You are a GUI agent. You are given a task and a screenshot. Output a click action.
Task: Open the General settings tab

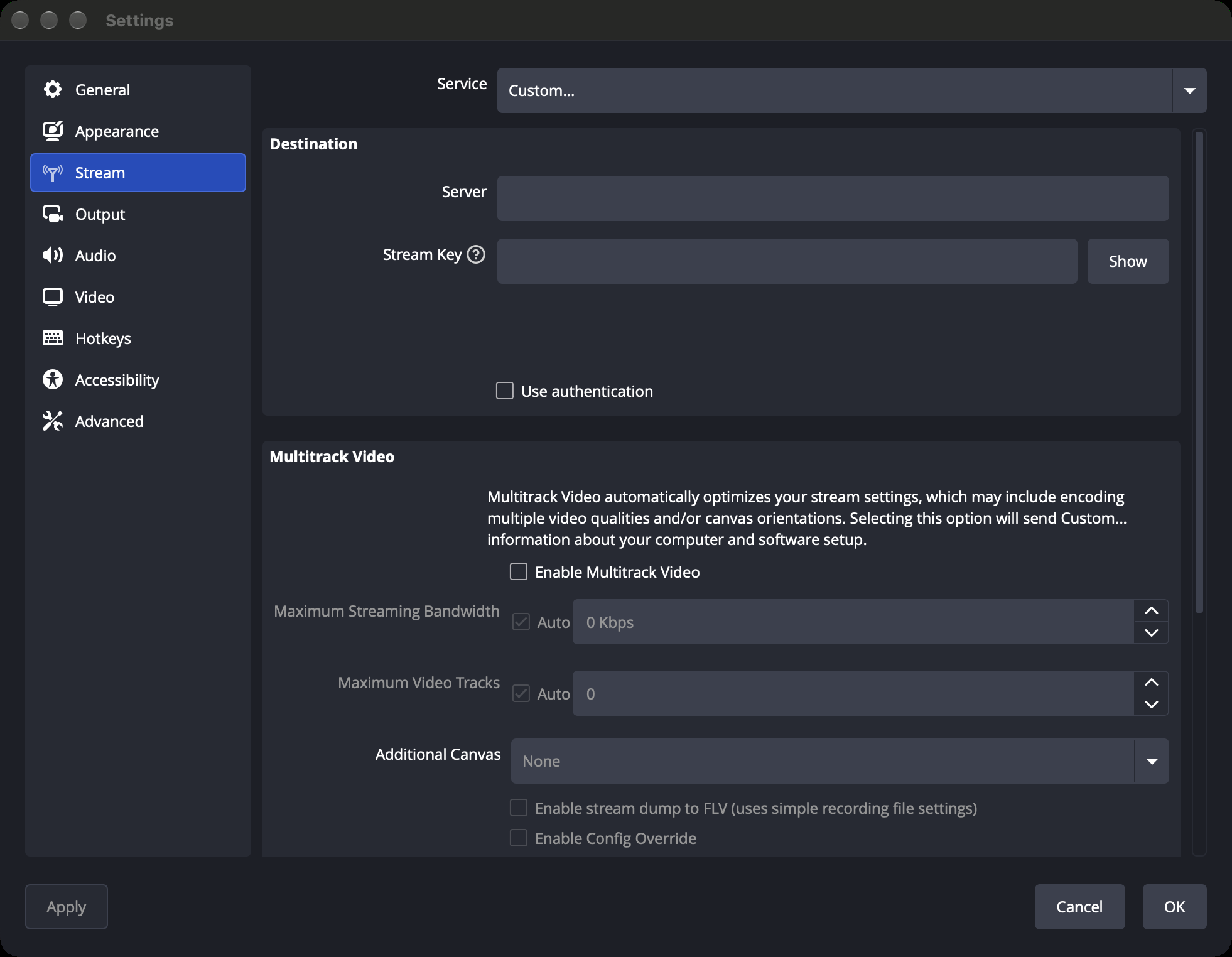tap(138, 90)
